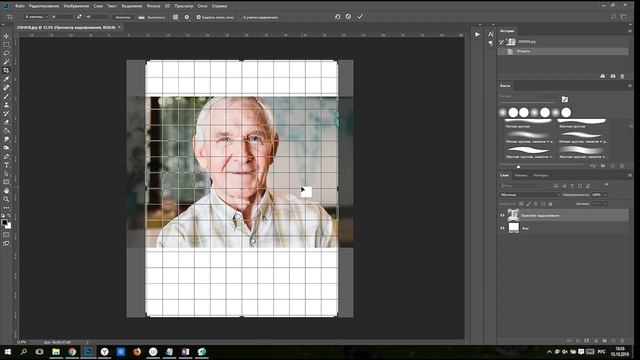Select the Rectangular Marquee tool
The height and width of the screenshot is (360, 640).
tap(6, 44)
